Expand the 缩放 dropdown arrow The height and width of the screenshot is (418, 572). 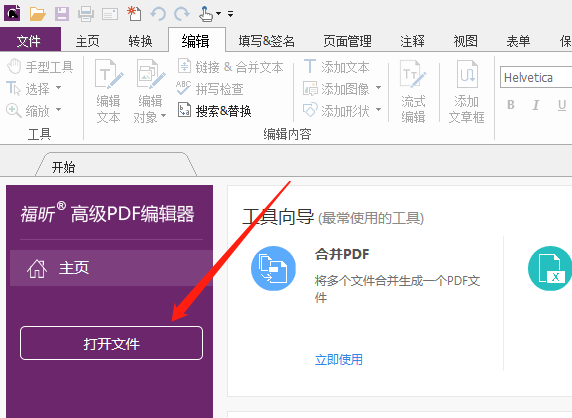pos(58,109)
